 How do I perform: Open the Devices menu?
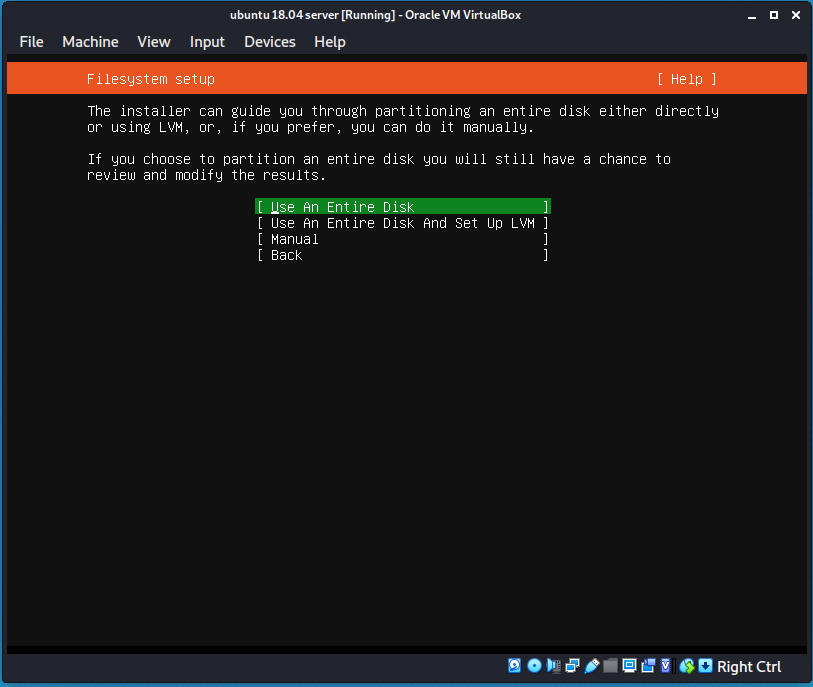(269, 42)
